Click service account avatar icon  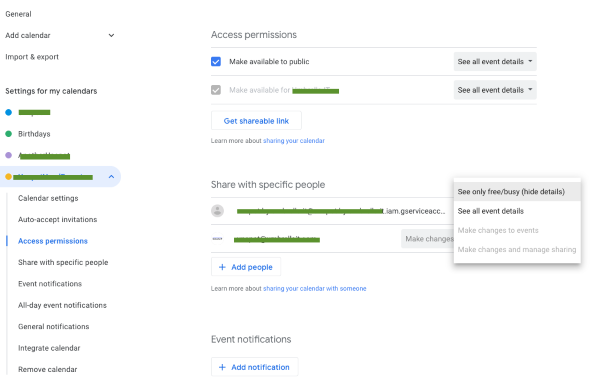(x=217, y=211)
